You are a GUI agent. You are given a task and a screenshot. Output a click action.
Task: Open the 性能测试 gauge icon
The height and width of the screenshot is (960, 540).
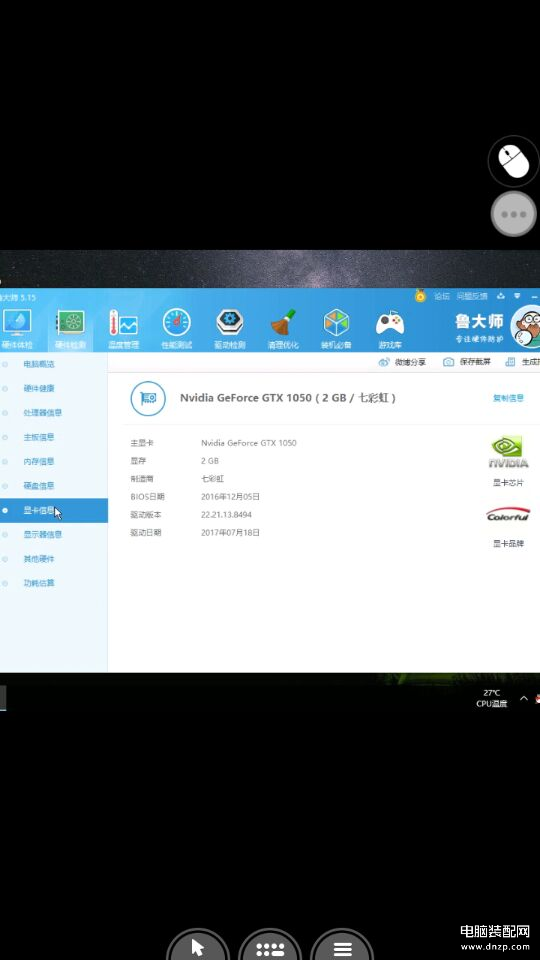coord(176,329)
